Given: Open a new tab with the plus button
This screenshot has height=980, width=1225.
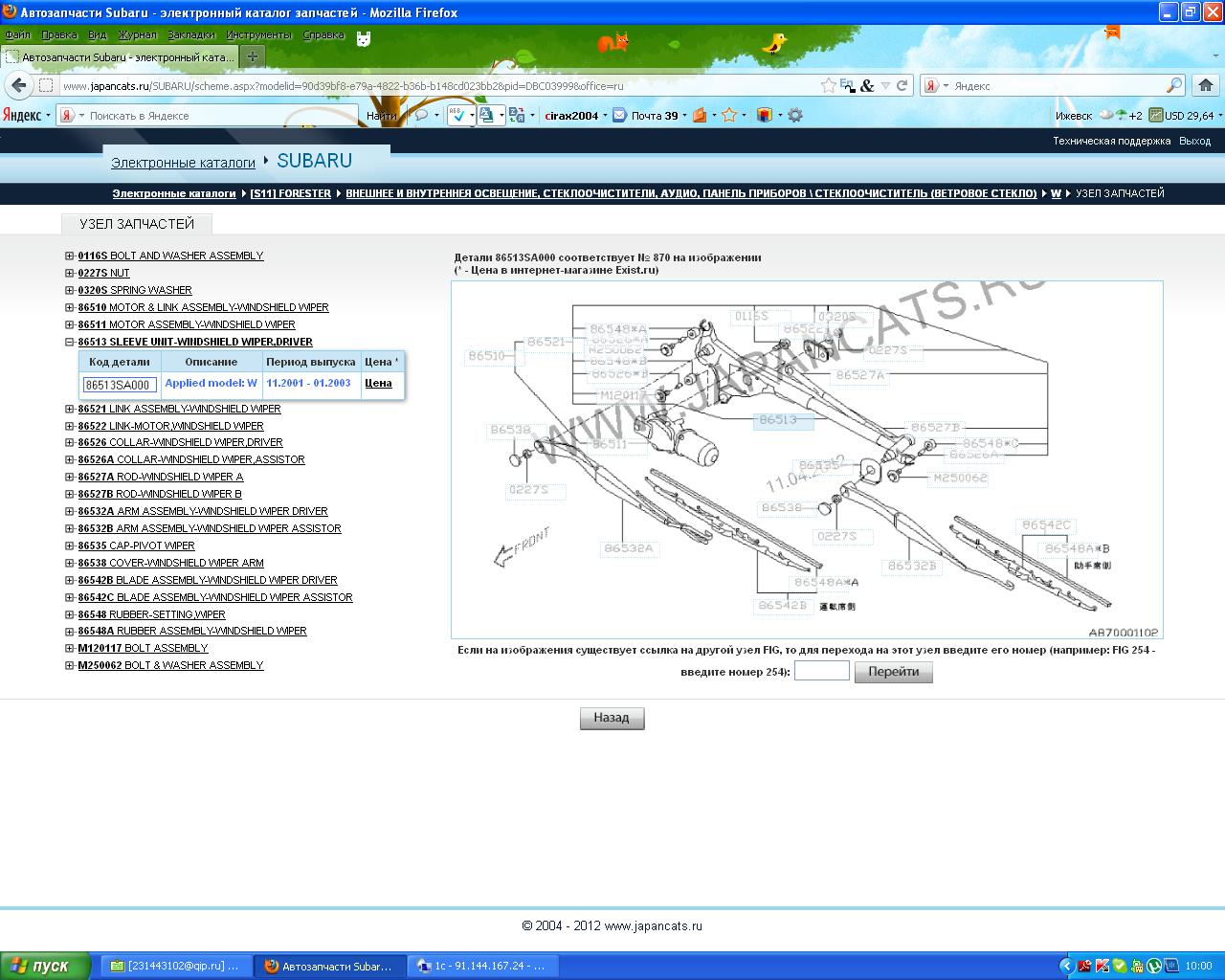Looking at the screenshot, I should (252, 56).
